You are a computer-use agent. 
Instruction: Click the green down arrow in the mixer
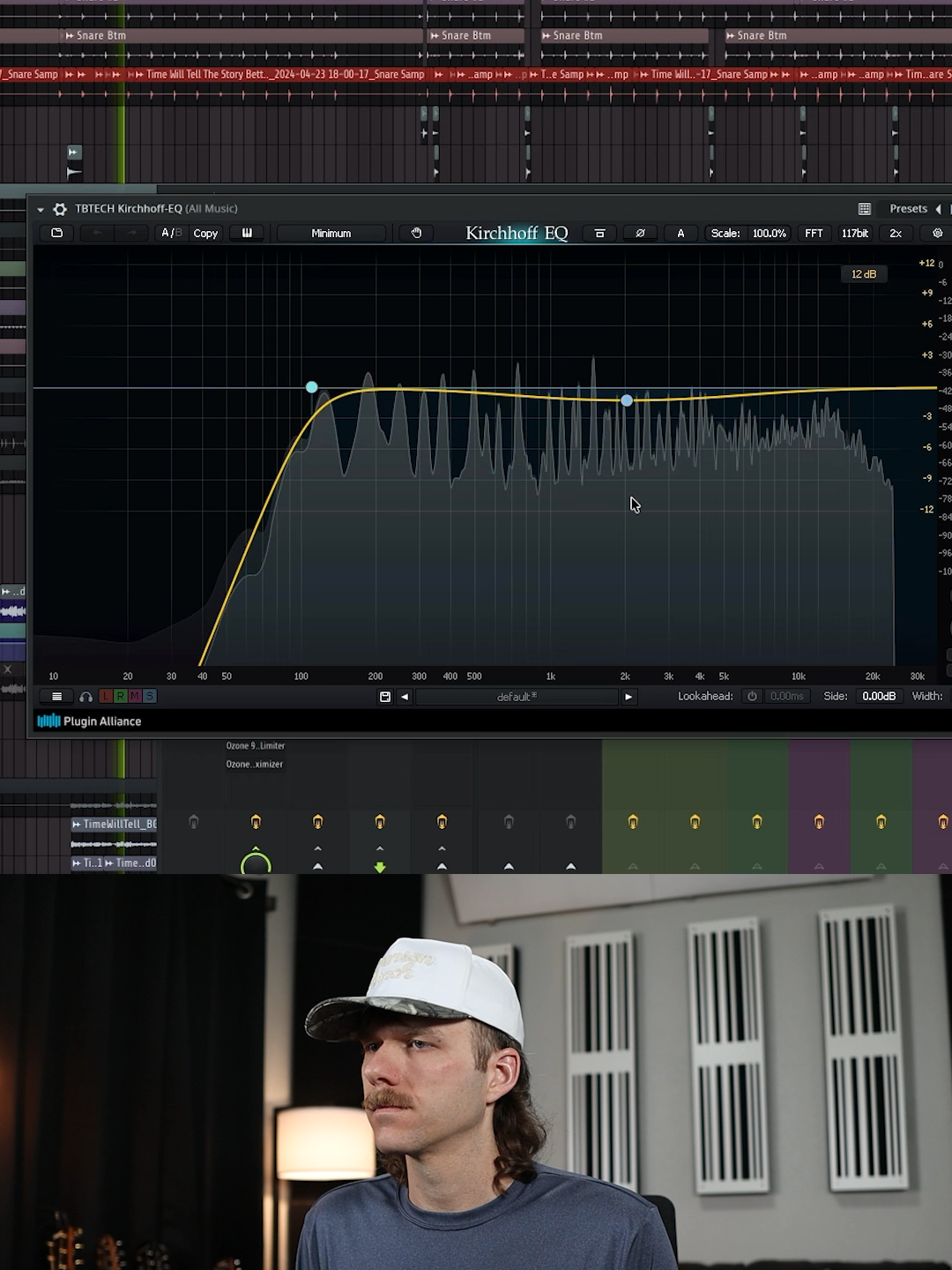click(380, 867)
